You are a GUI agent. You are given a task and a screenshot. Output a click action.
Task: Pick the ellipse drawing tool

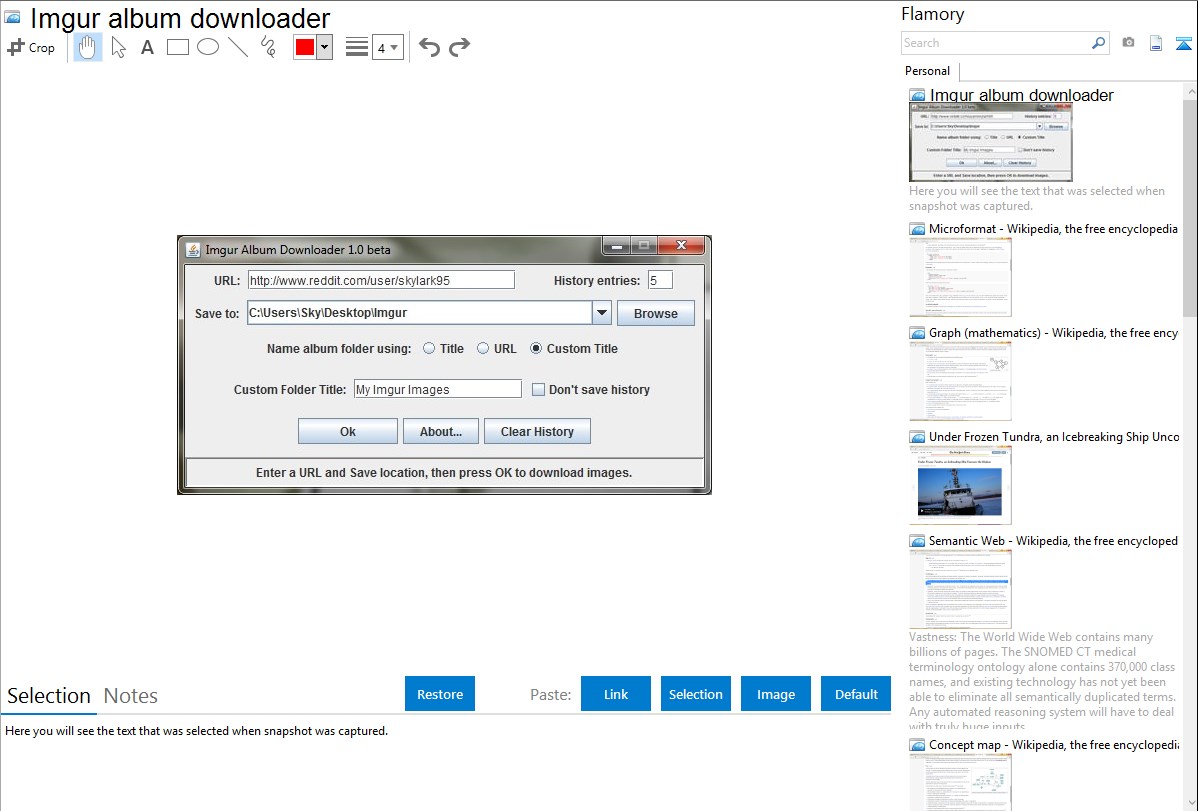tap(208, 47)
